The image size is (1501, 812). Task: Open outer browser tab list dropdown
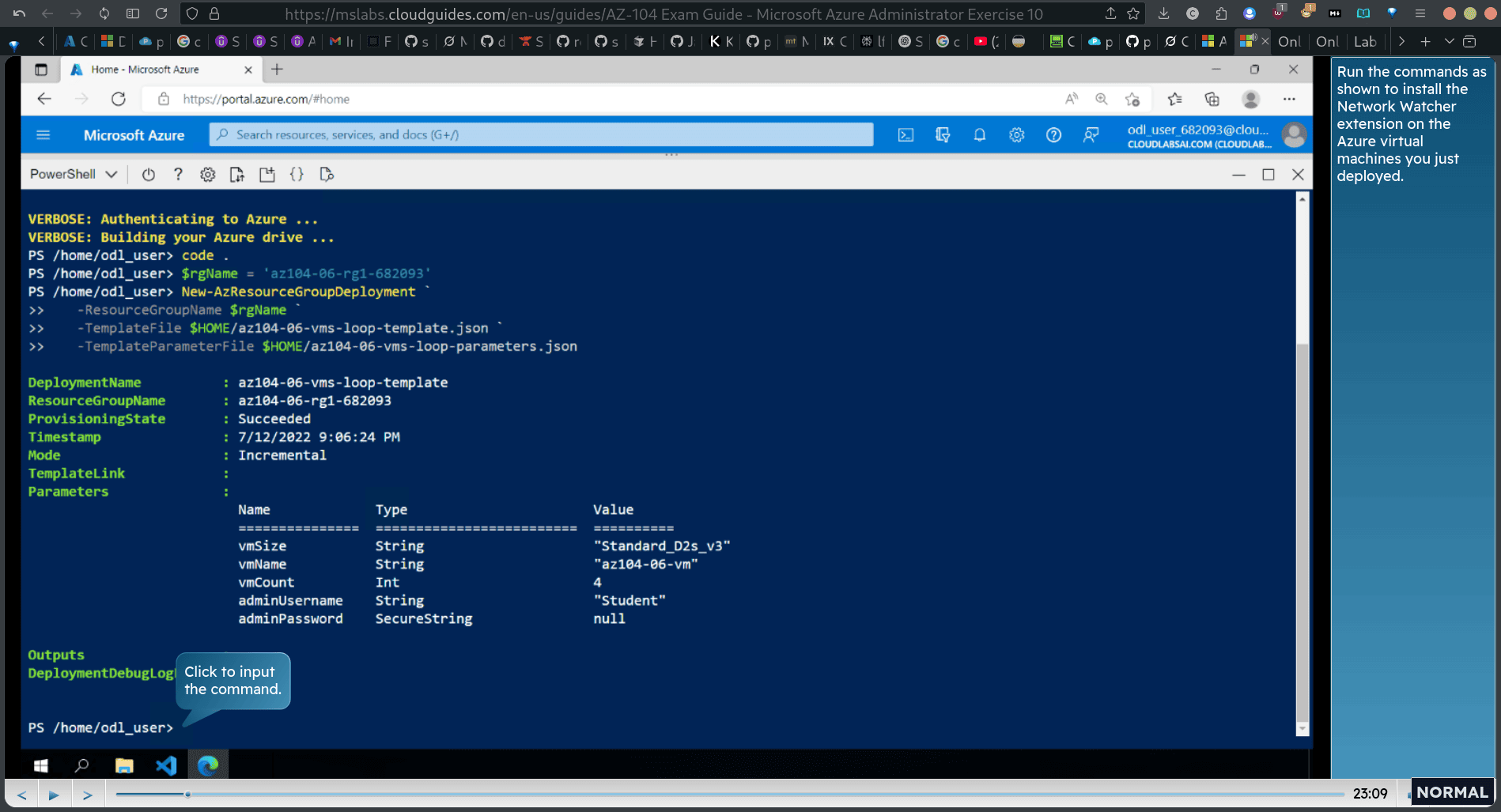[x=1449, y=41]
